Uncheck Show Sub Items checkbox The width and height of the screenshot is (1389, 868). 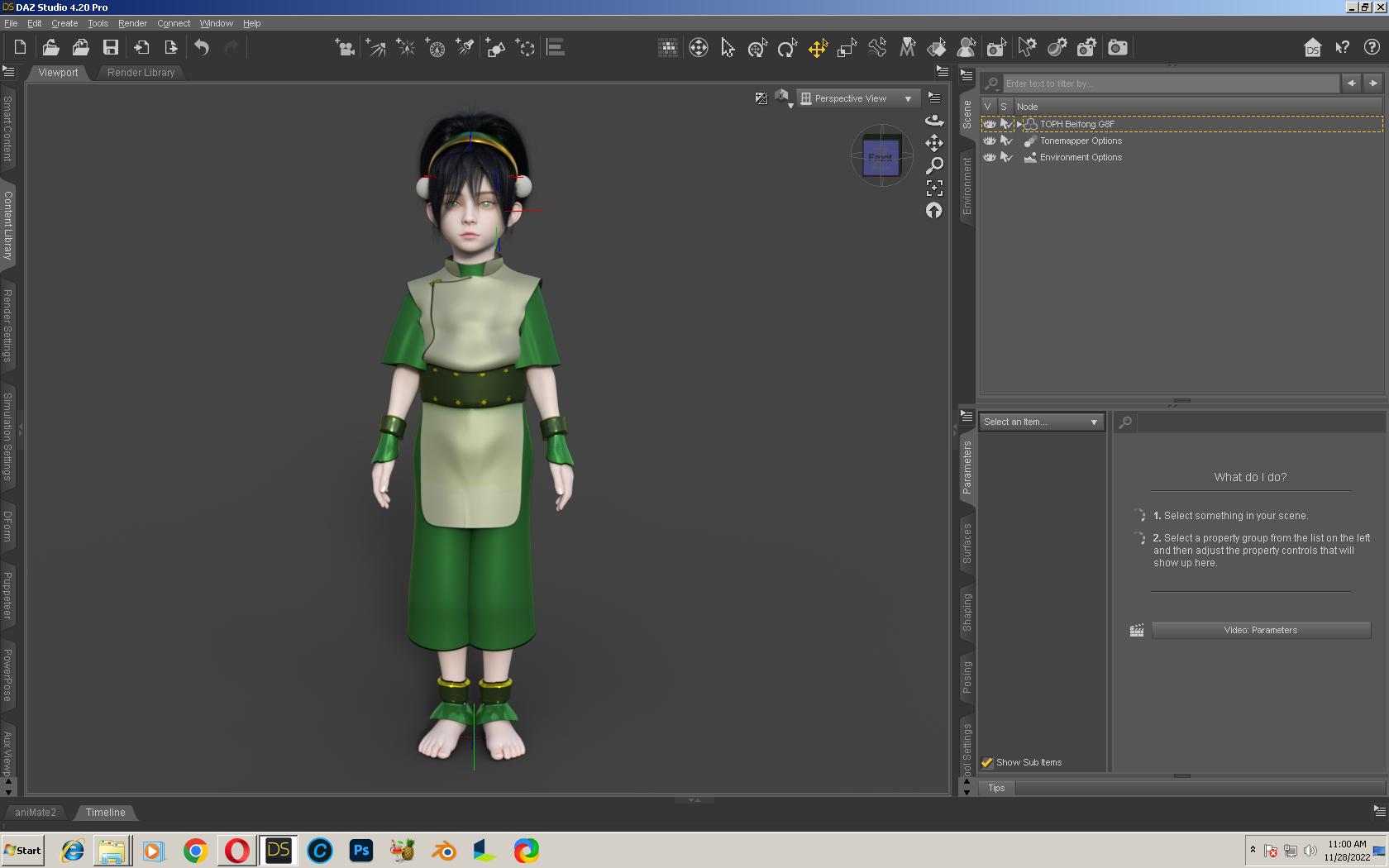[x=986, y=762]
